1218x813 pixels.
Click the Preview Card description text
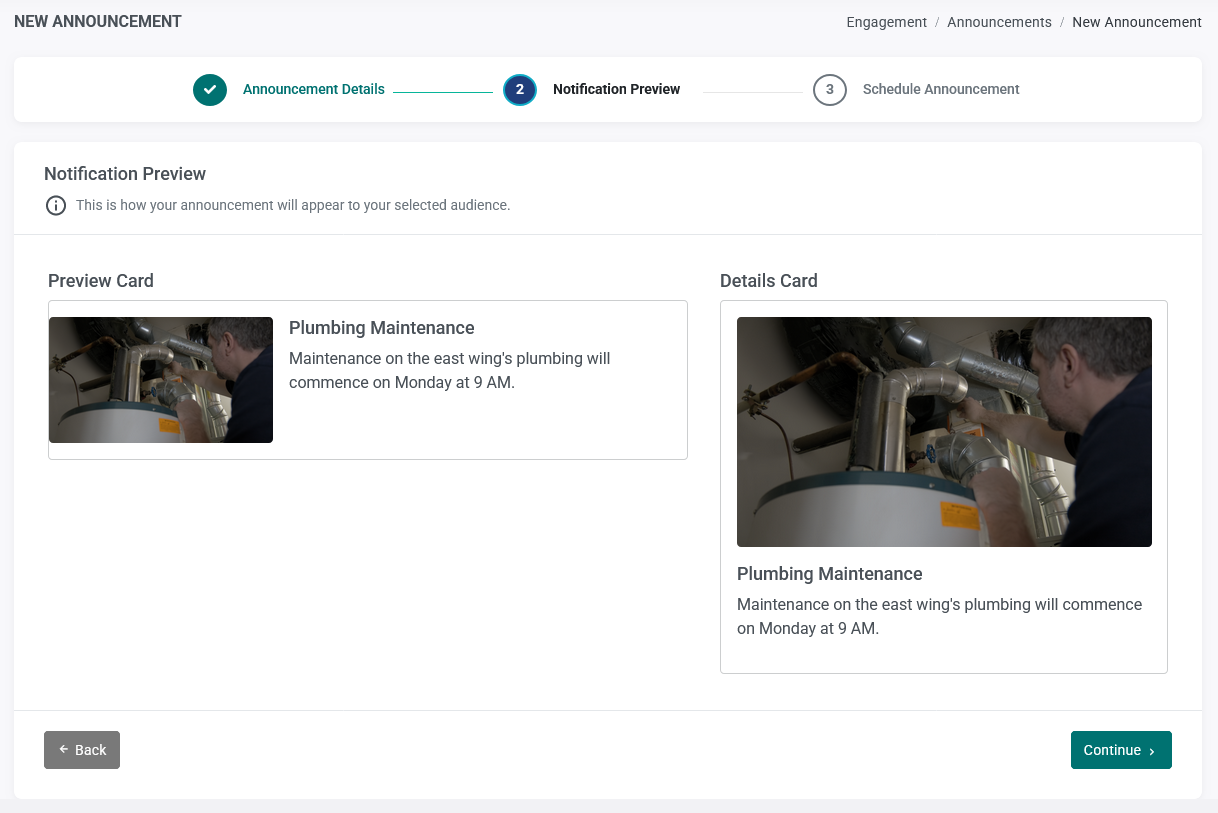point(450,370)
